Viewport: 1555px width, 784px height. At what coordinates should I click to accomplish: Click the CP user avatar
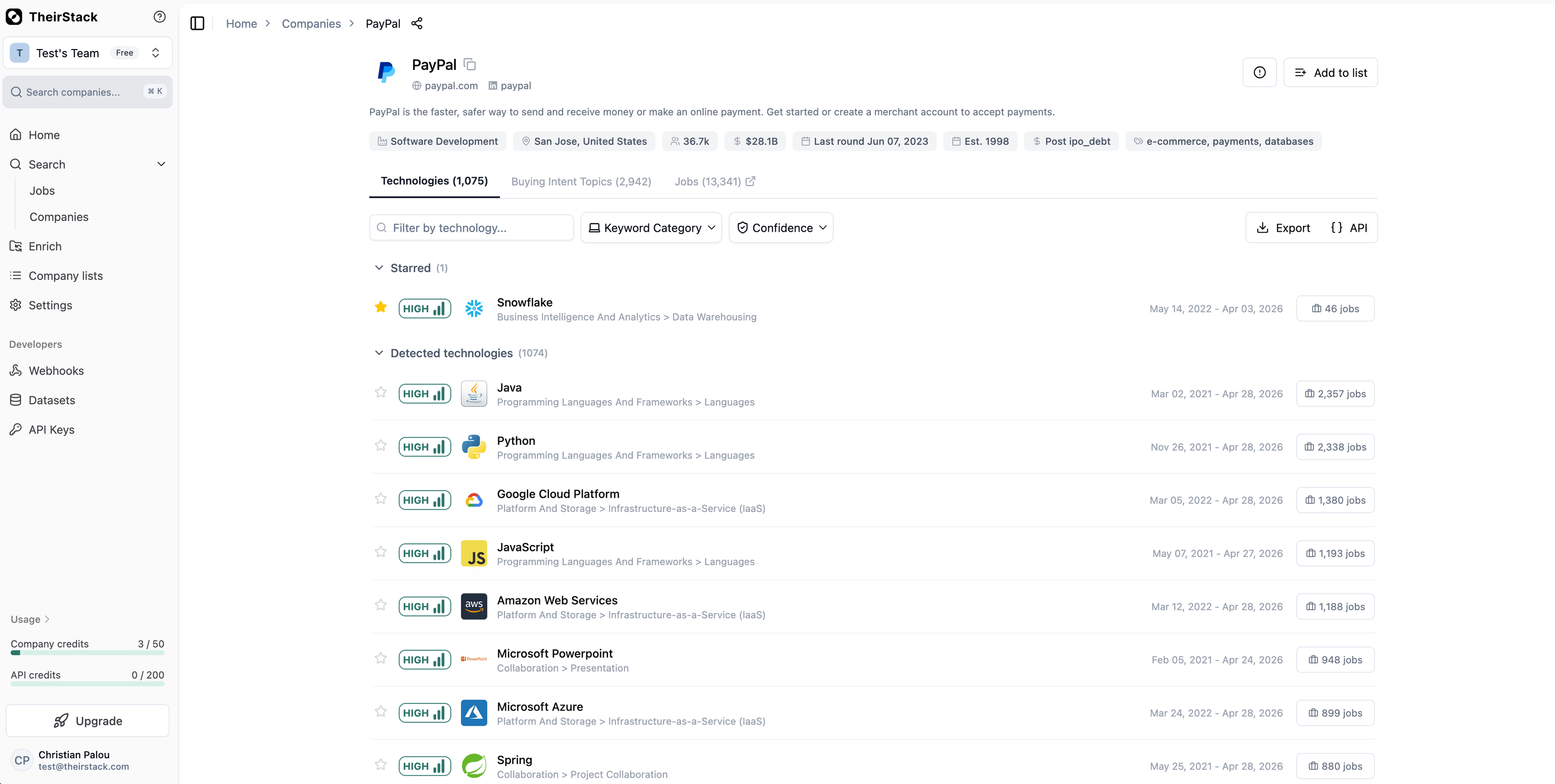(22, 761)
